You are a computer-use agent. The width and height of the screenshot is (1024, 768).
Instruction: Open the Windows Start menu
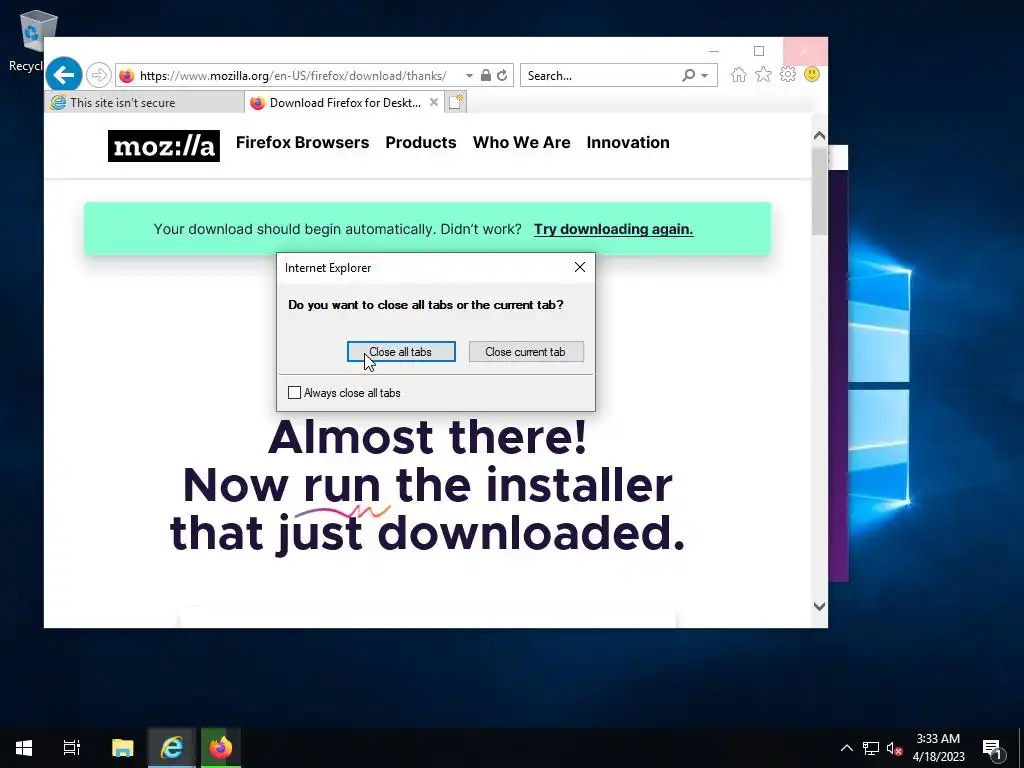(24, 748)
